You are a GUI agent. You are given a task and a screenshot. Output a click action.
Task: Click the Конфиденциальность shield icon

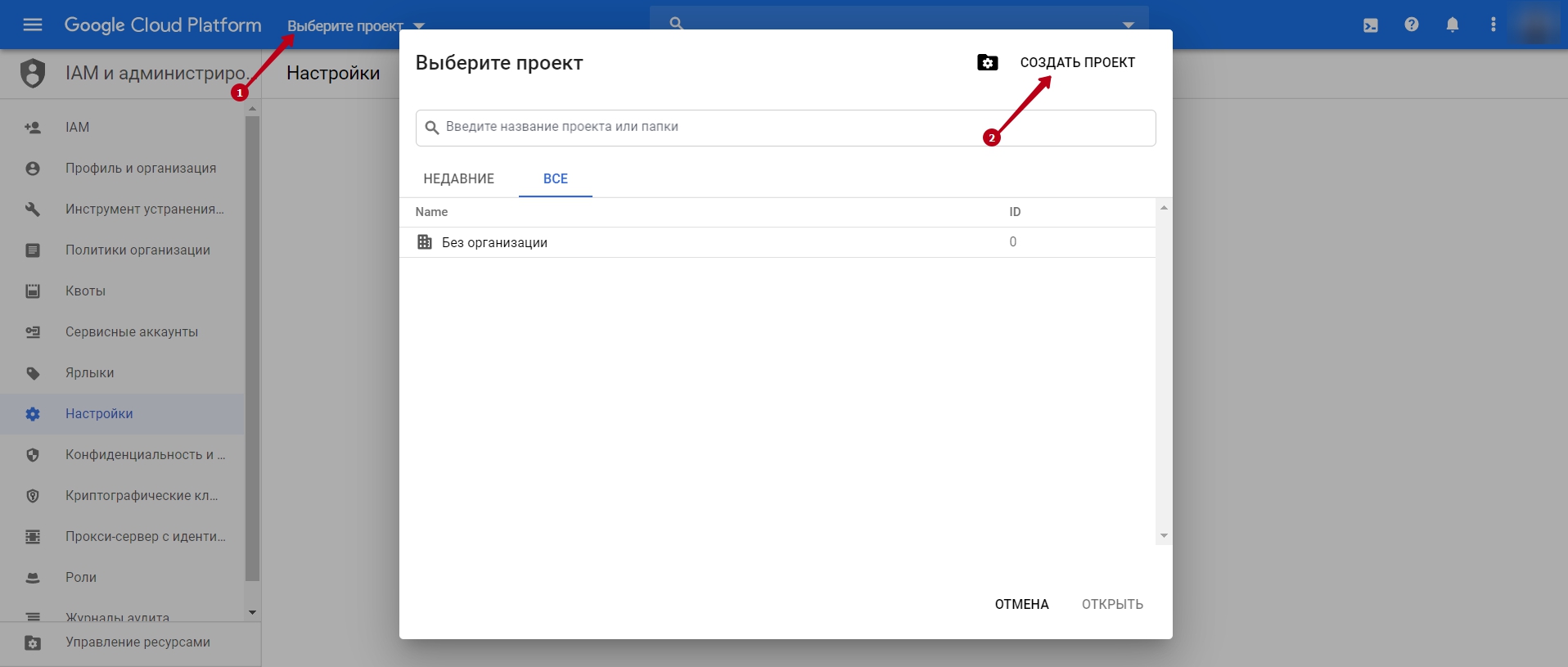(x=33, y=455)
